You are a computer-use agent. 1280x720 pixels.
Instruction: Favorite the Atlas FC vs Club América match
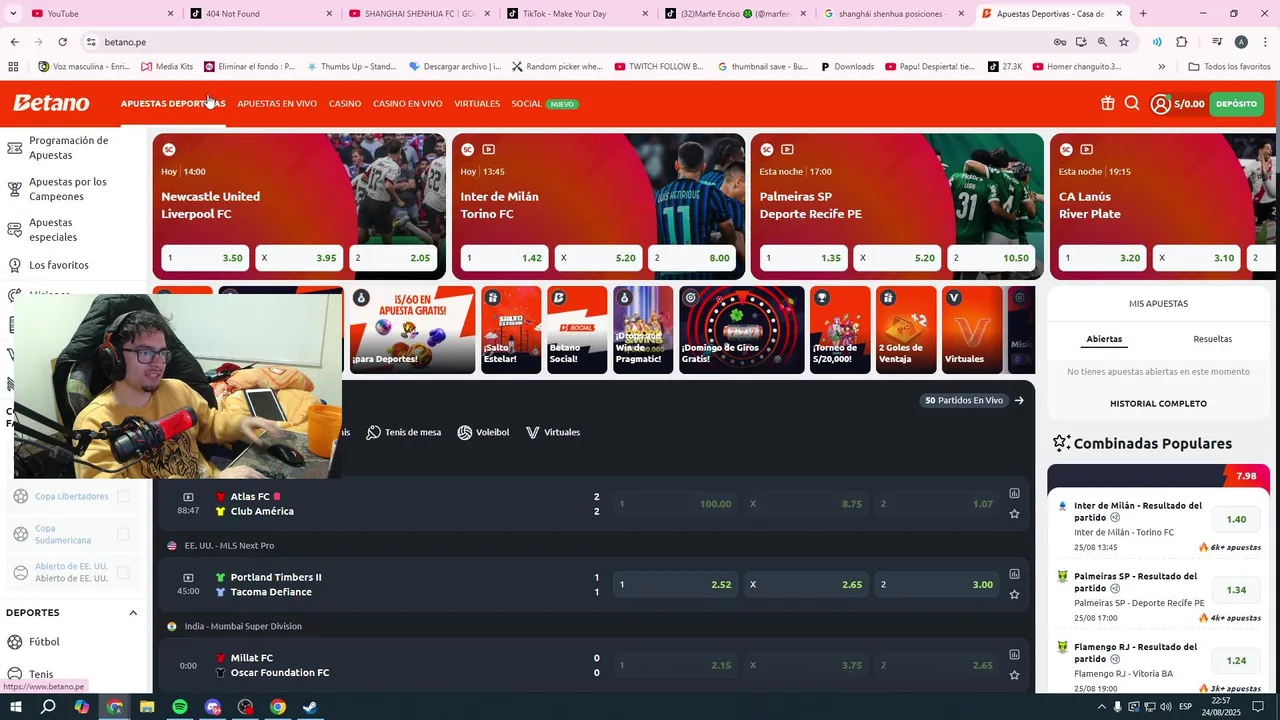pos(1014,514)
